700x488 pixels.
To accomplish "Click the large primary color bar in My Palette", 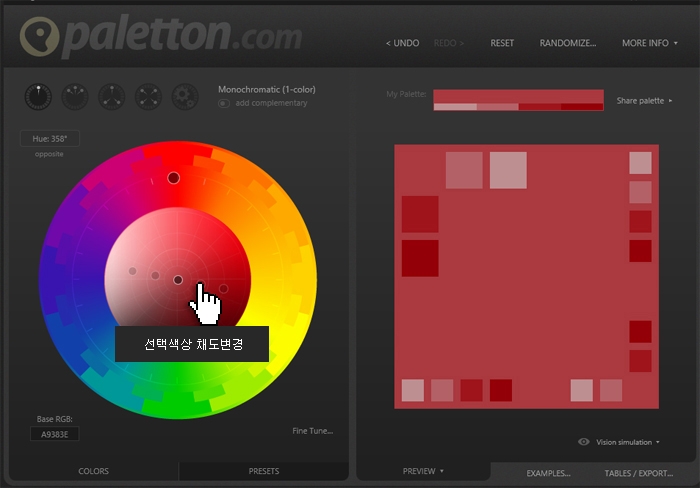I will click(518, 96).
